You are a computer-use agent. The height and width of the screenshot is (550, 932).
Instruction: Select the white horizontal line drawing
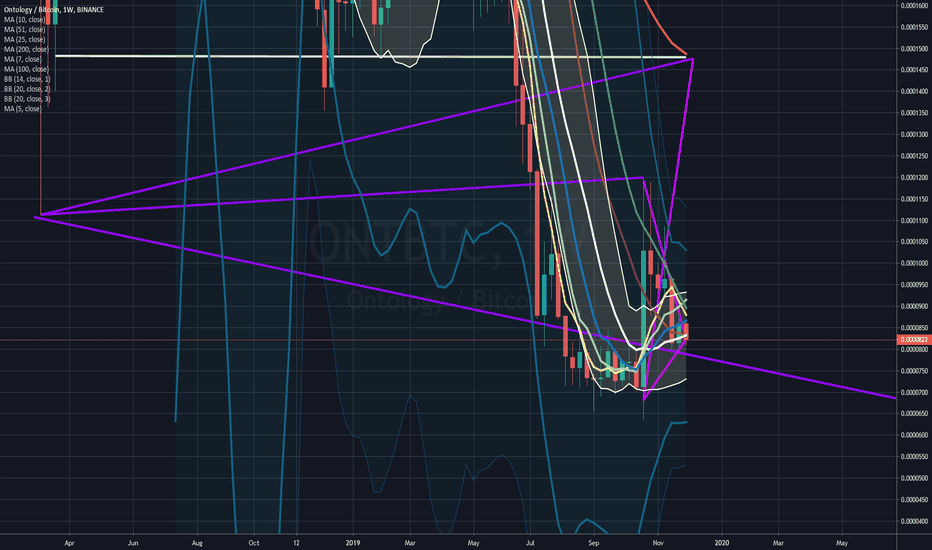(369, 56)
